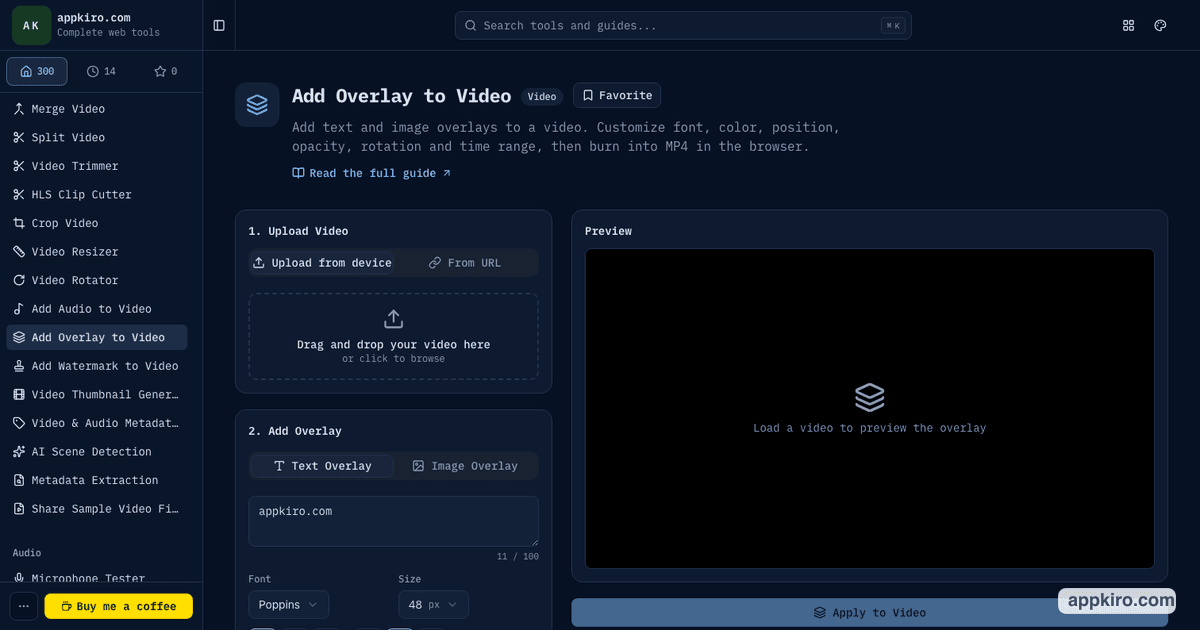Open the three-dots more menu button
Viewport: 1200px width, 630px height.
click(x=24, y=606)
